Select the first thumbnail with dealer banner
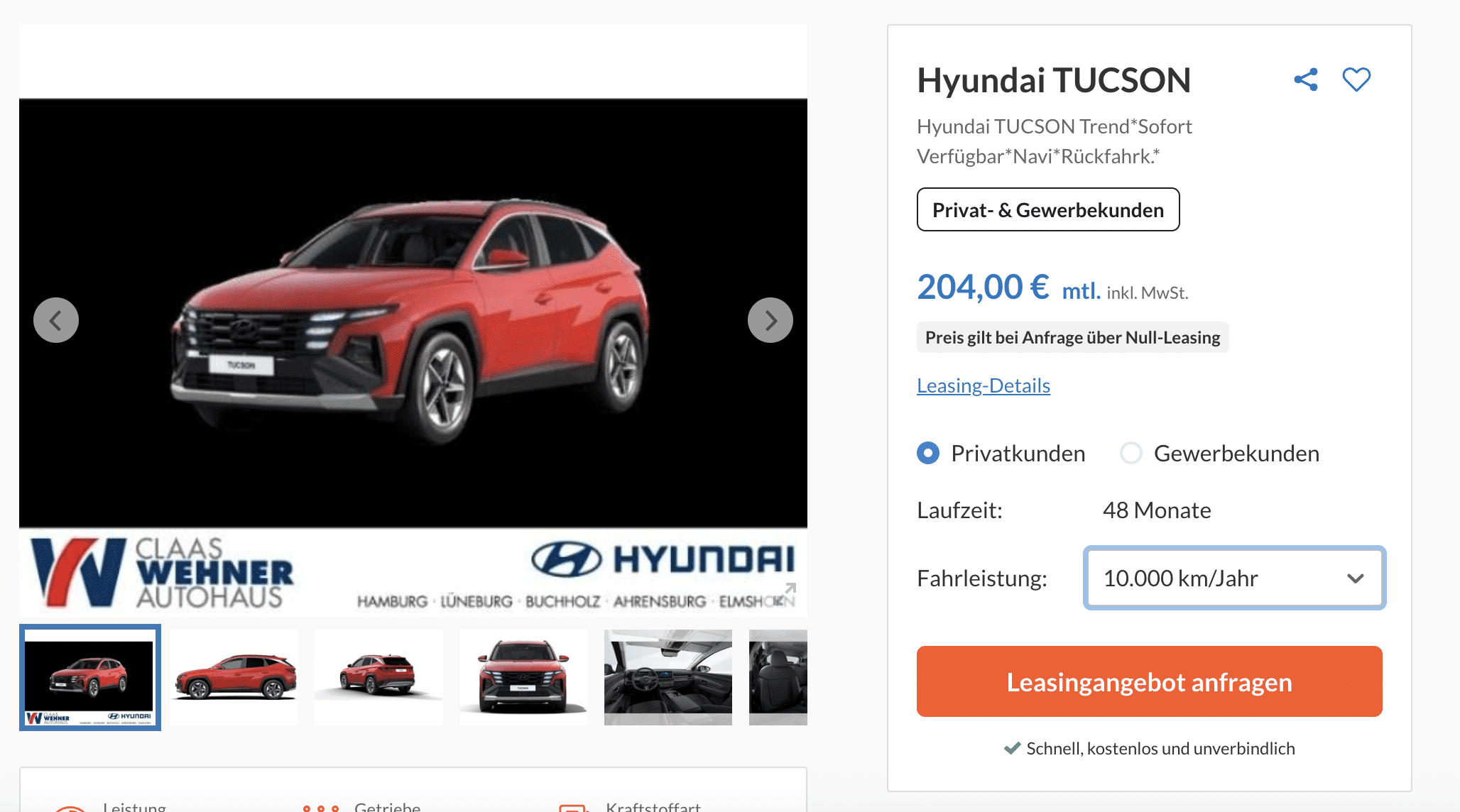 pyautogui.click(x=90, y=677)
